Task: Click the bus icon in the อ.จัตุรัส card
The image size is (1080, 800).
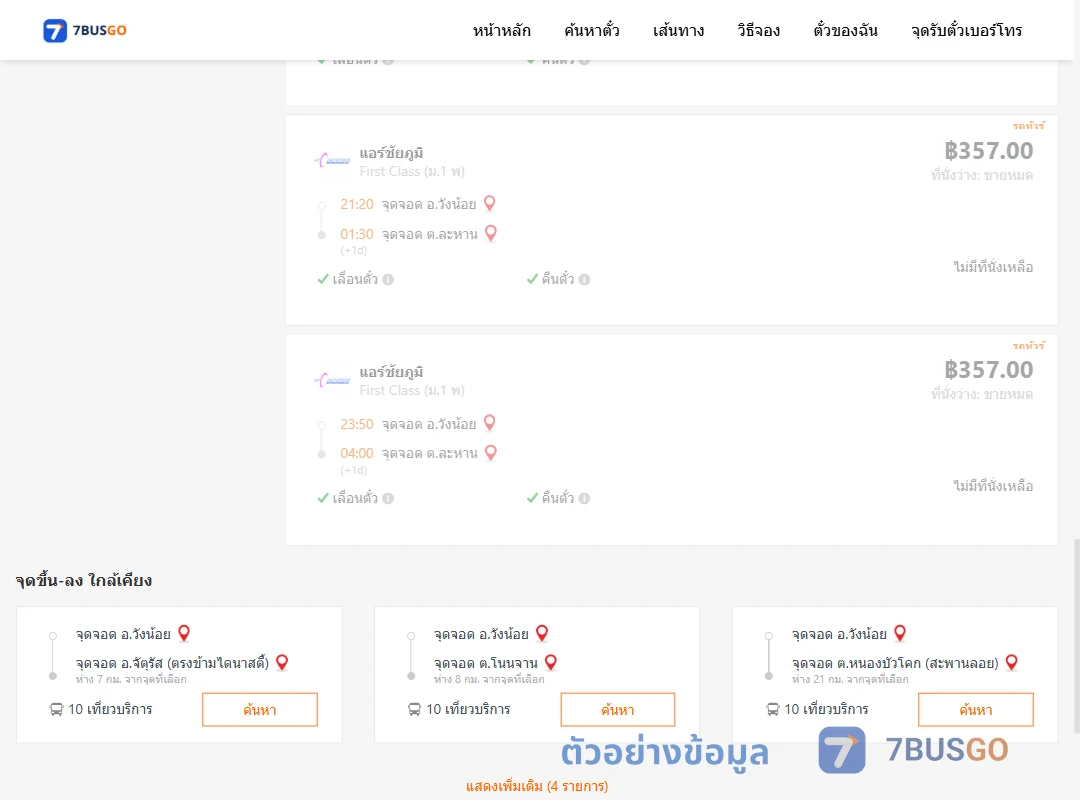Action: click(x=56, y=709)
